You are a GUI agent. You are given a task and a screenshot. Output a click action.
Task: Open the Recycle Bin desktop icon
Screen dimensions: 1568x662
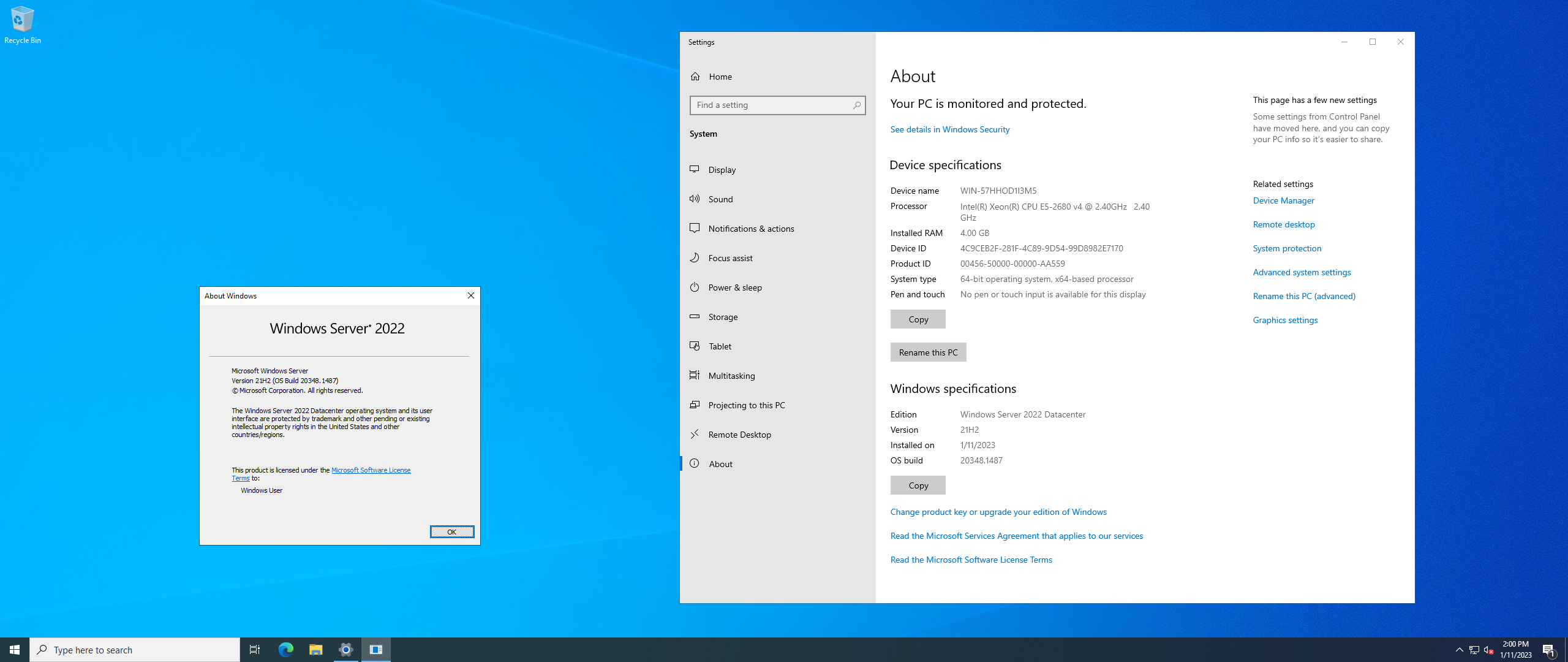(x=23, y=25)
